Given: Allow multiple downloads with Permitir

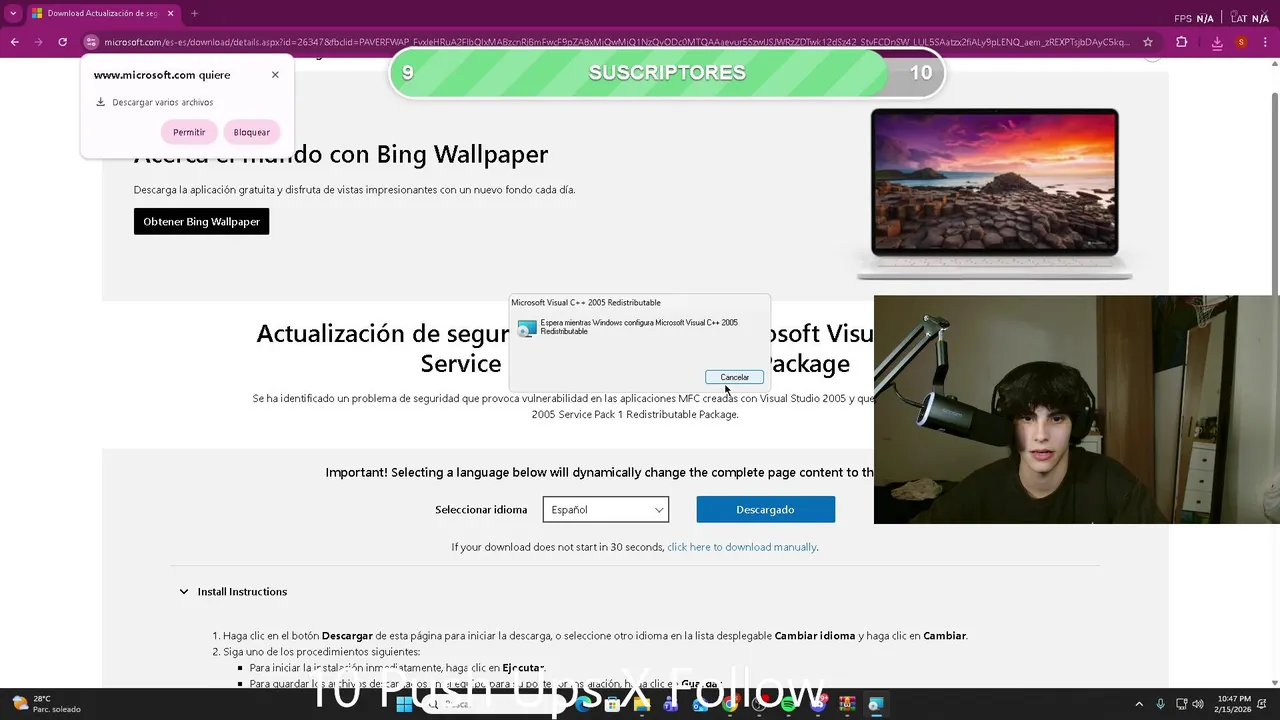Looking at the screenshot, I should coord(189,132).
